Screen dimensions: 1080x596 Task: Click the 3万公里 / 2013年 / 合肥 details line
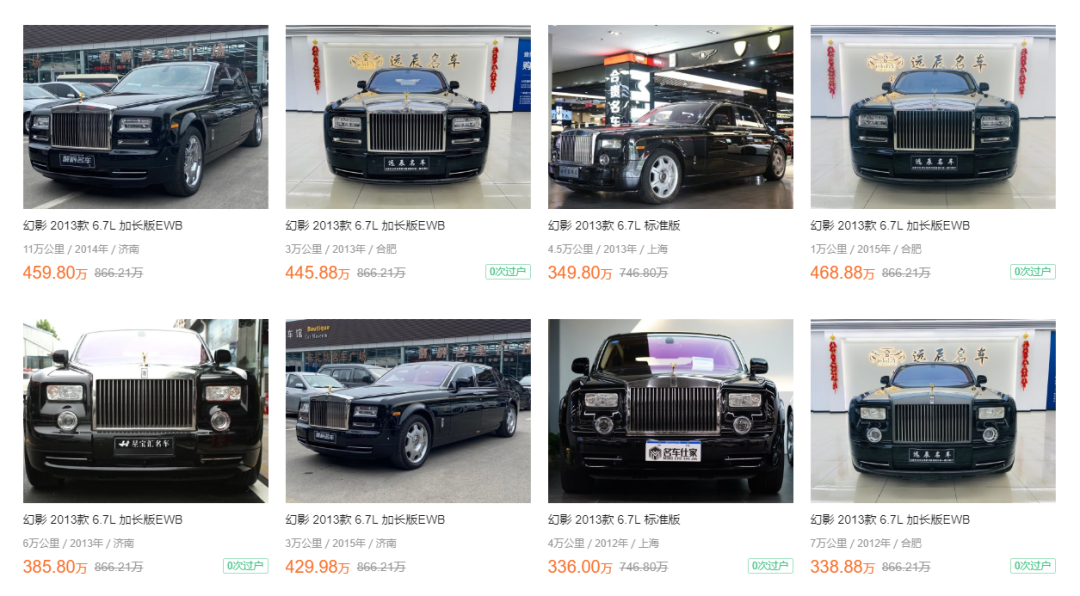coord(341,249)
